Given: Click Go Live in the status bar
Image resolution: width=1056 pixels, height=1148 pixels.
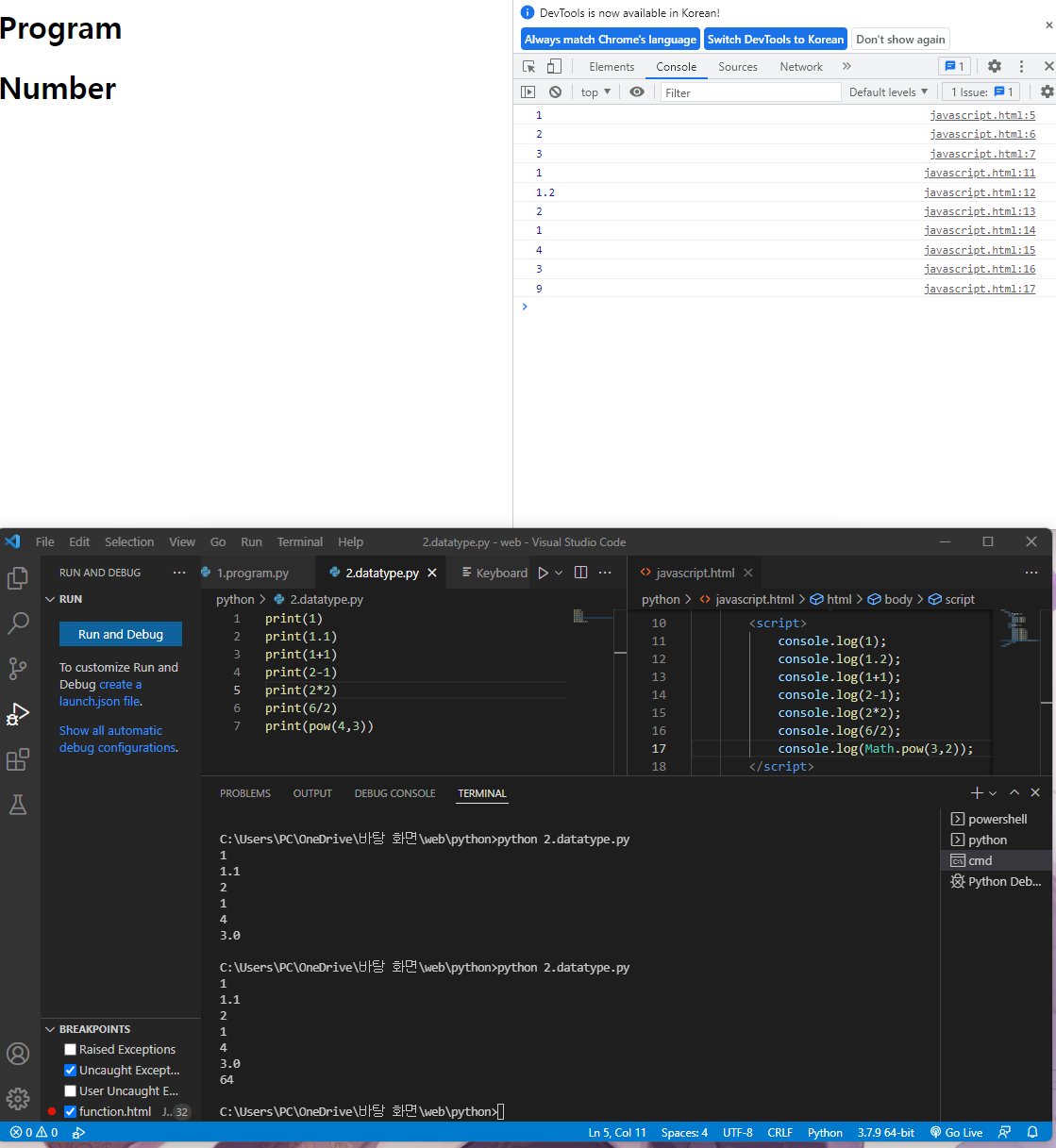Looking at the screenshot, I should [x=956, y=1132].
